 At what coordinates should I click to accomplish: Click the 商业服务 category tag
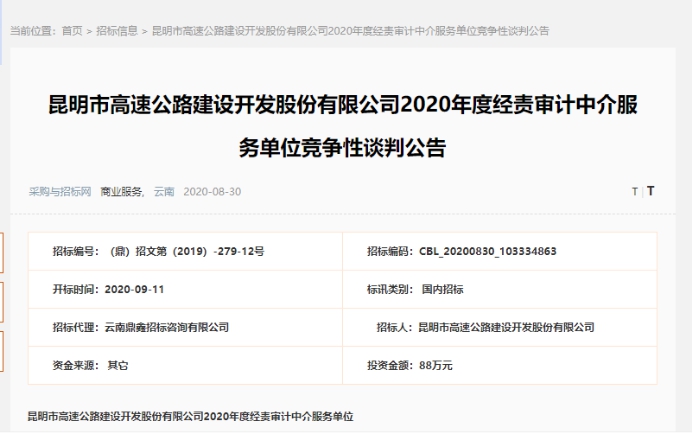tap(122, 191)
